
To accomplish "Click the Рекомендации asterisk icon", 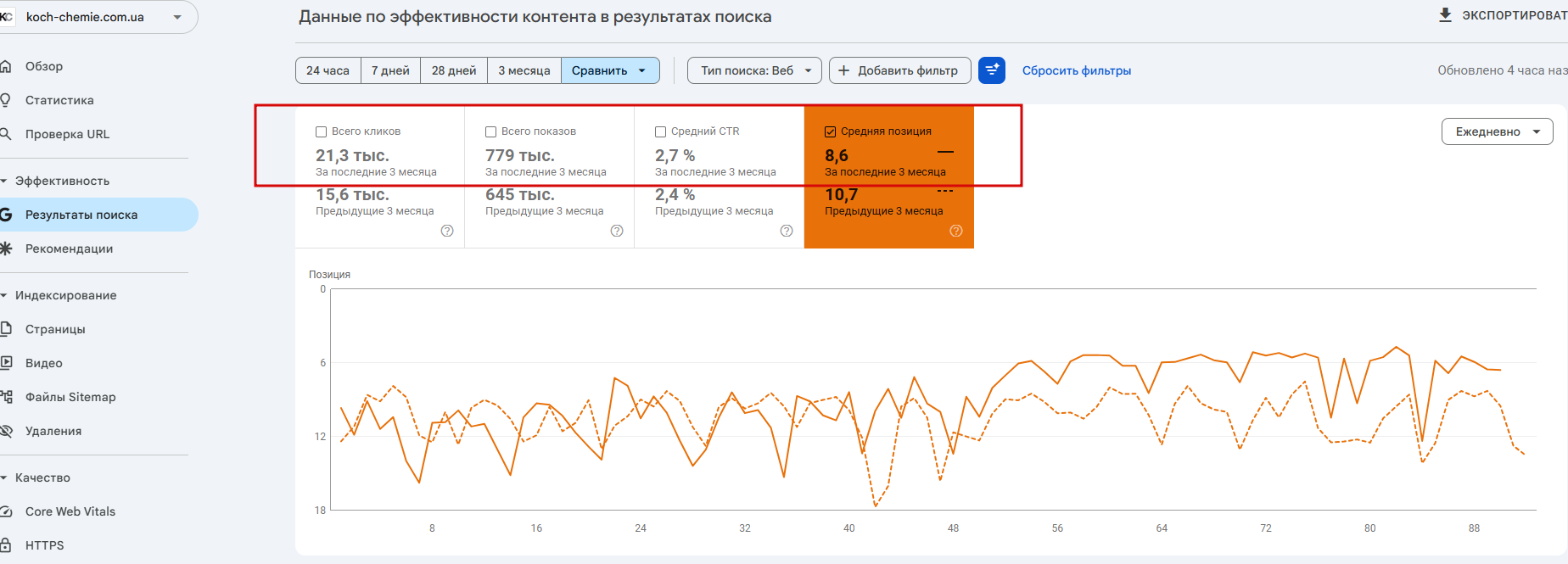I will pos(5,248).
